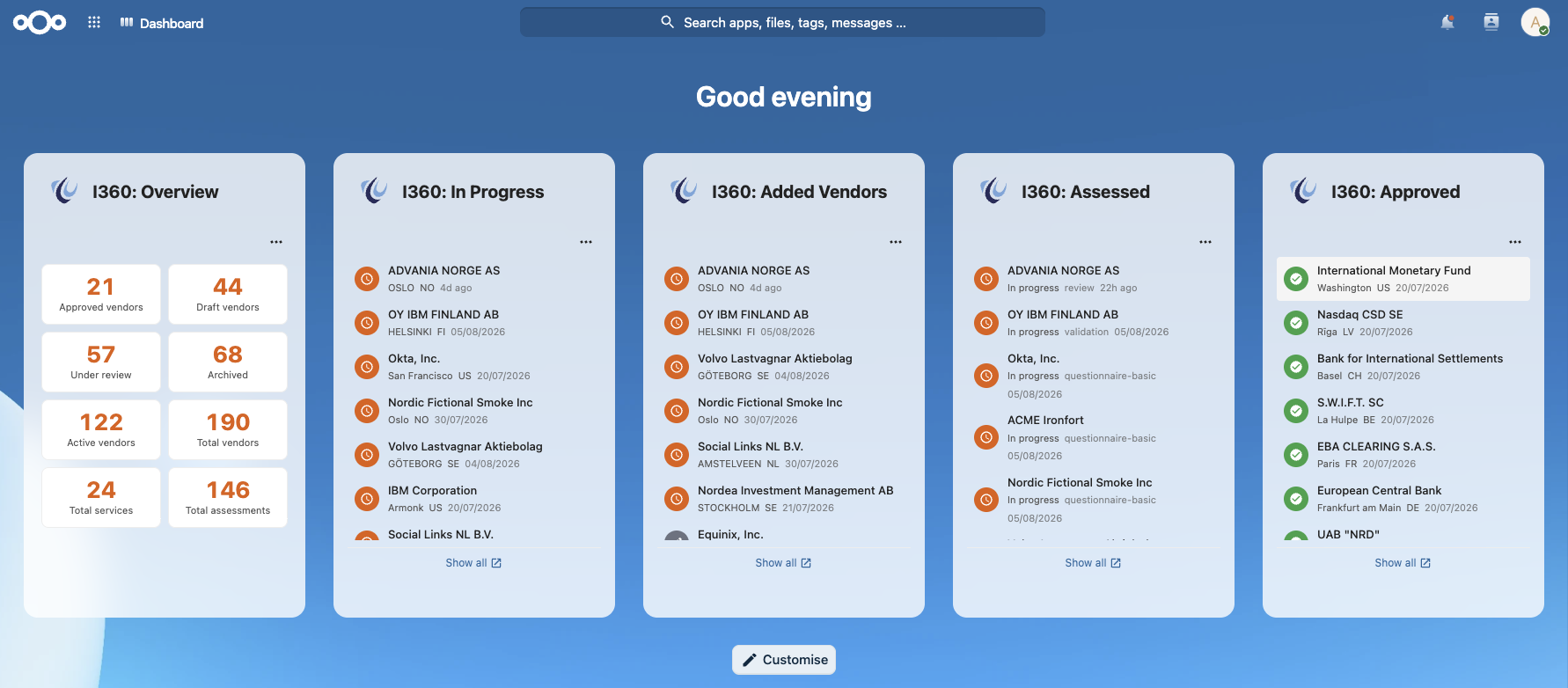Click clock icon for OY IBM FINLAND AB in Assessed
Viewport: 1568px width, 688px height.
(x=986, y=323)
